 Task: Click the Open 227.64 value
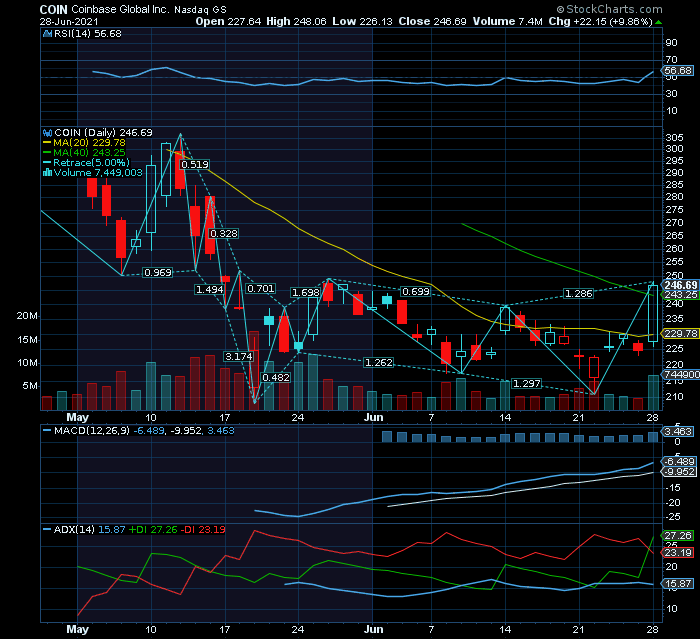228,21
